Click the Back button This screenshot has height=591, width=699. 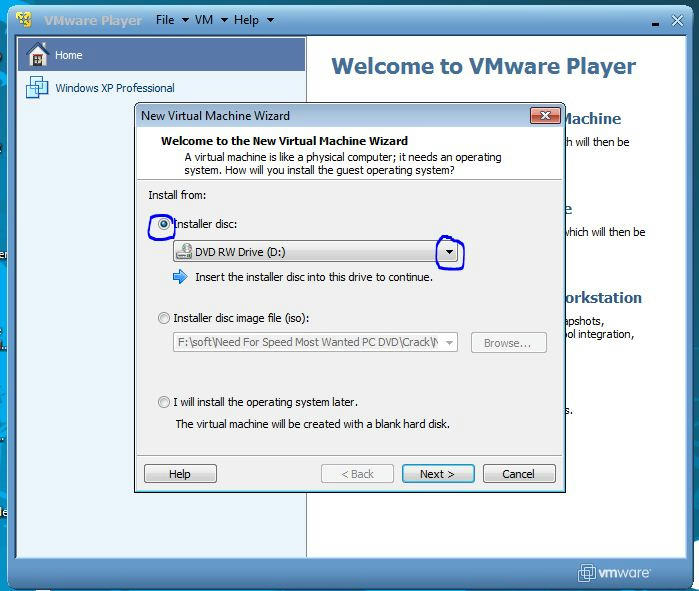coord(357,474)
